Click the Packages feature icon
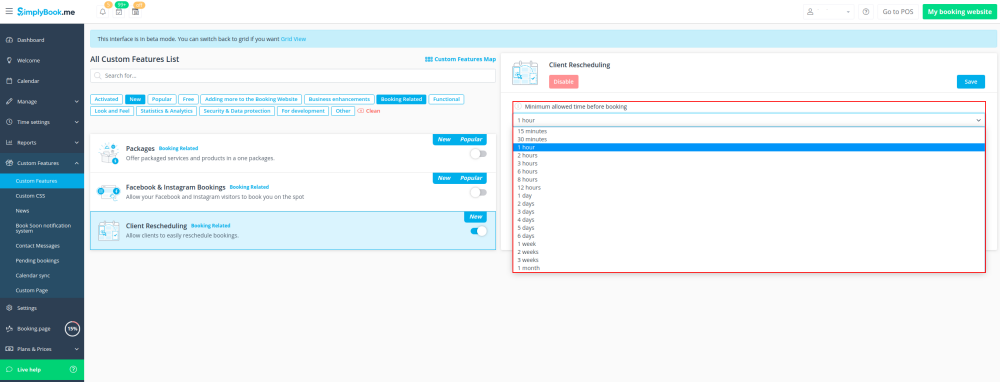 (108, 153)
